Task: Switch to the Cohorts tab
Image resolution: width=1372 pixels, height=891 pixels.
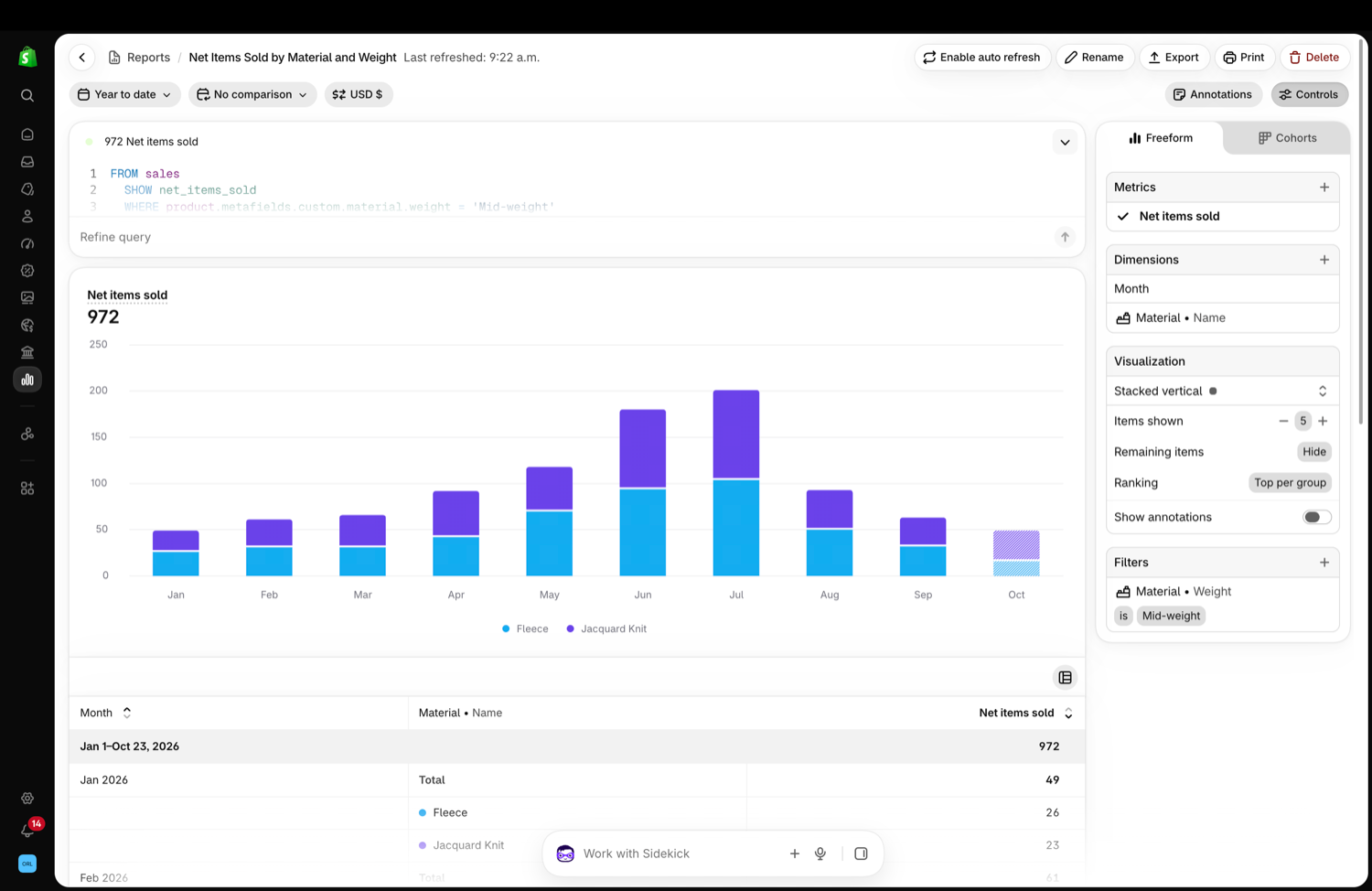Action: [1287, 138]
